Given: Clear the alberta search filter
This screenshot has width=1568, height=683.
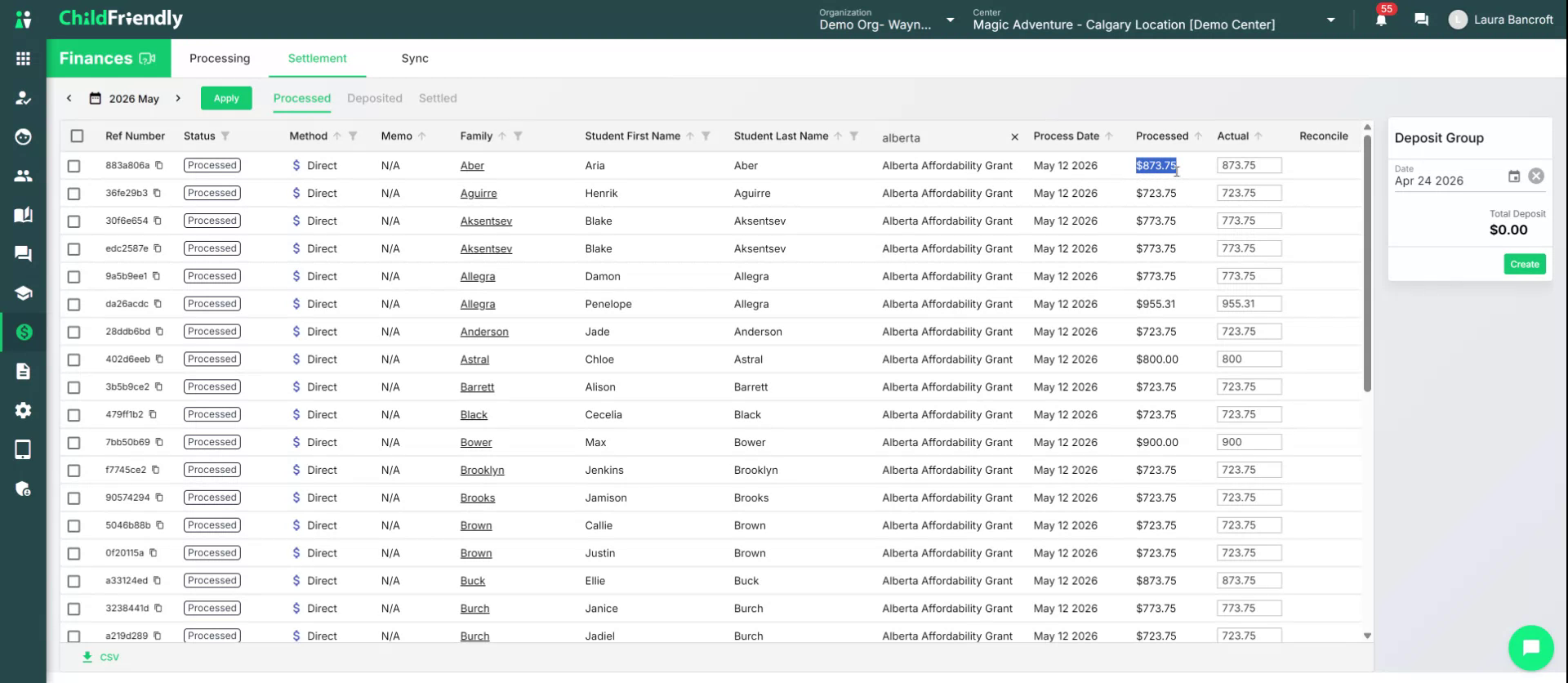Looking at the screenshot, I should coord(1014,137).
